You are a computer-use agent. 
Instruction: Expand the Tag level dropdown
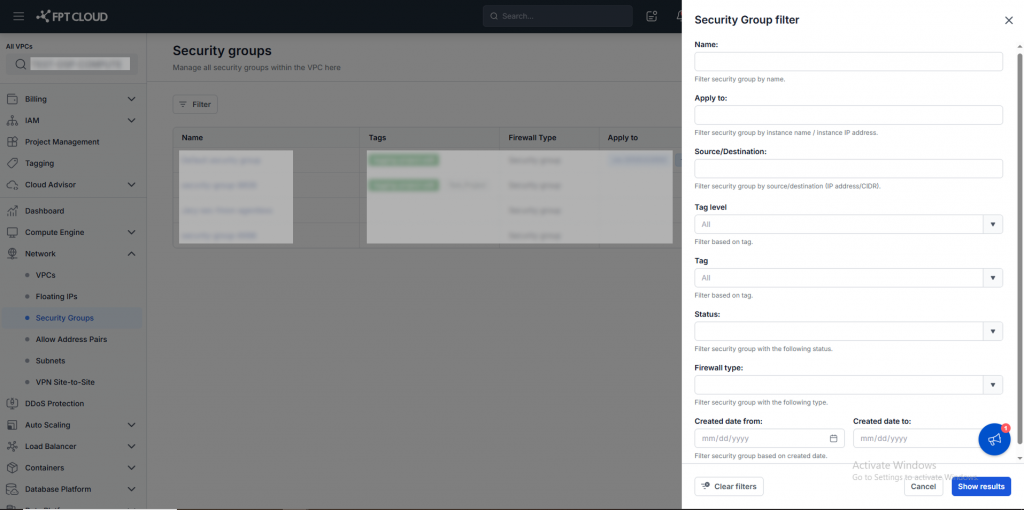(993, 224)
